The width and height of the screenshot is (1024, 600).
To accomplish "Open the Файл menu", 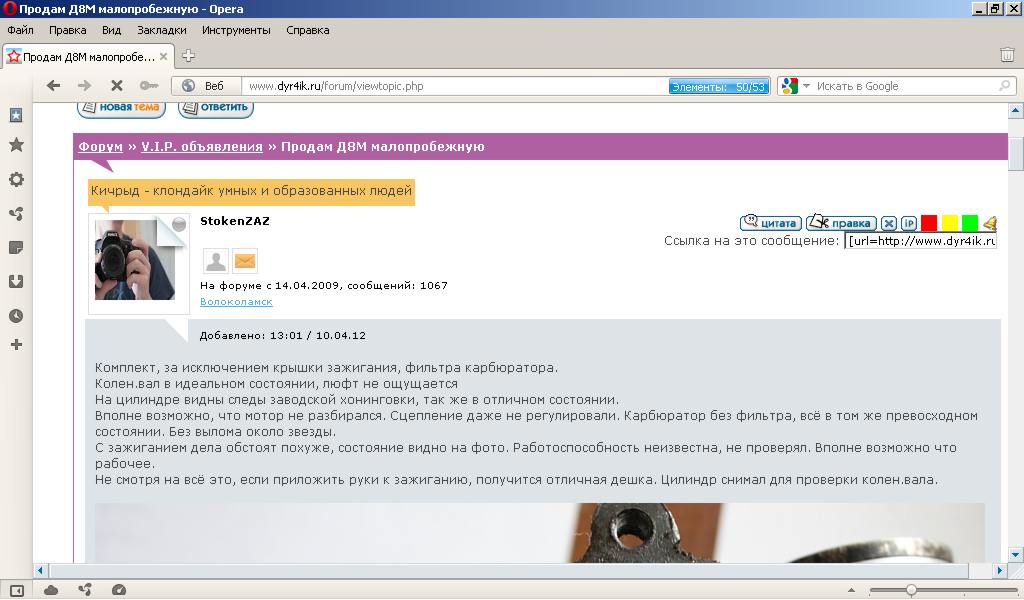I will [20, 30].
